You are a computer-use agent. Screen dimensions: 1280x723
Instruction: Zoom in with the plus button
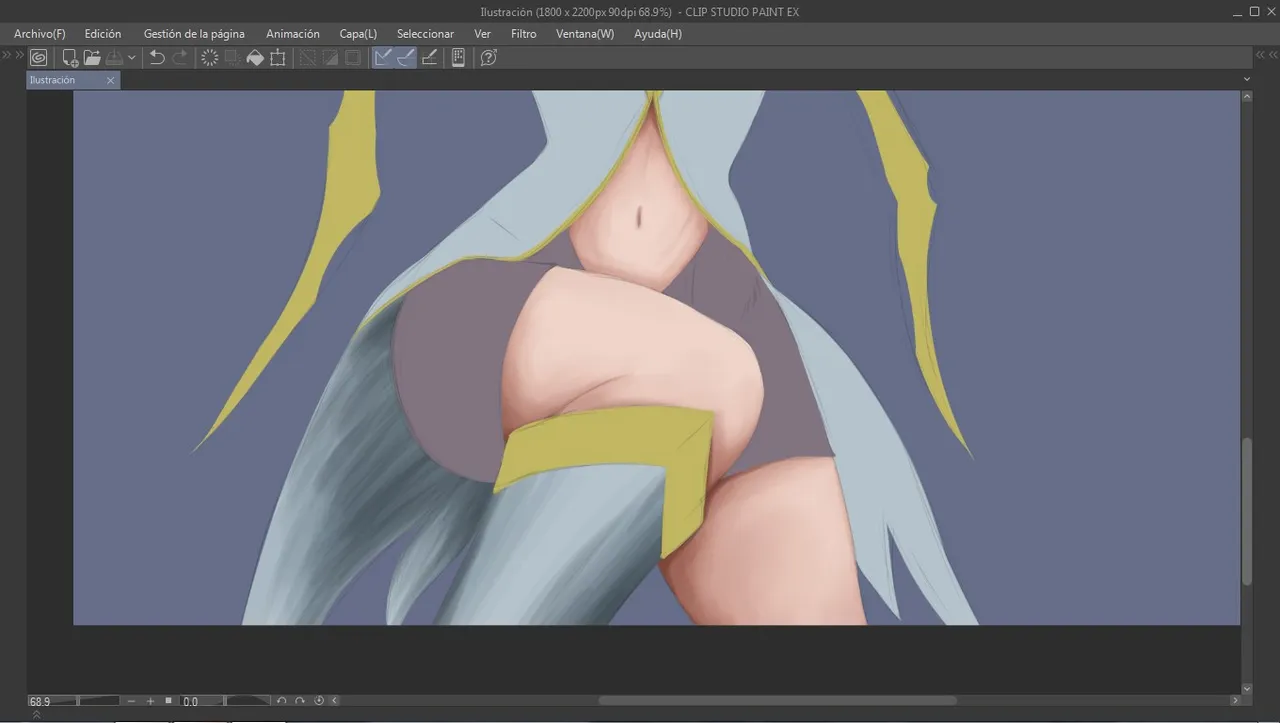[150, 701]
